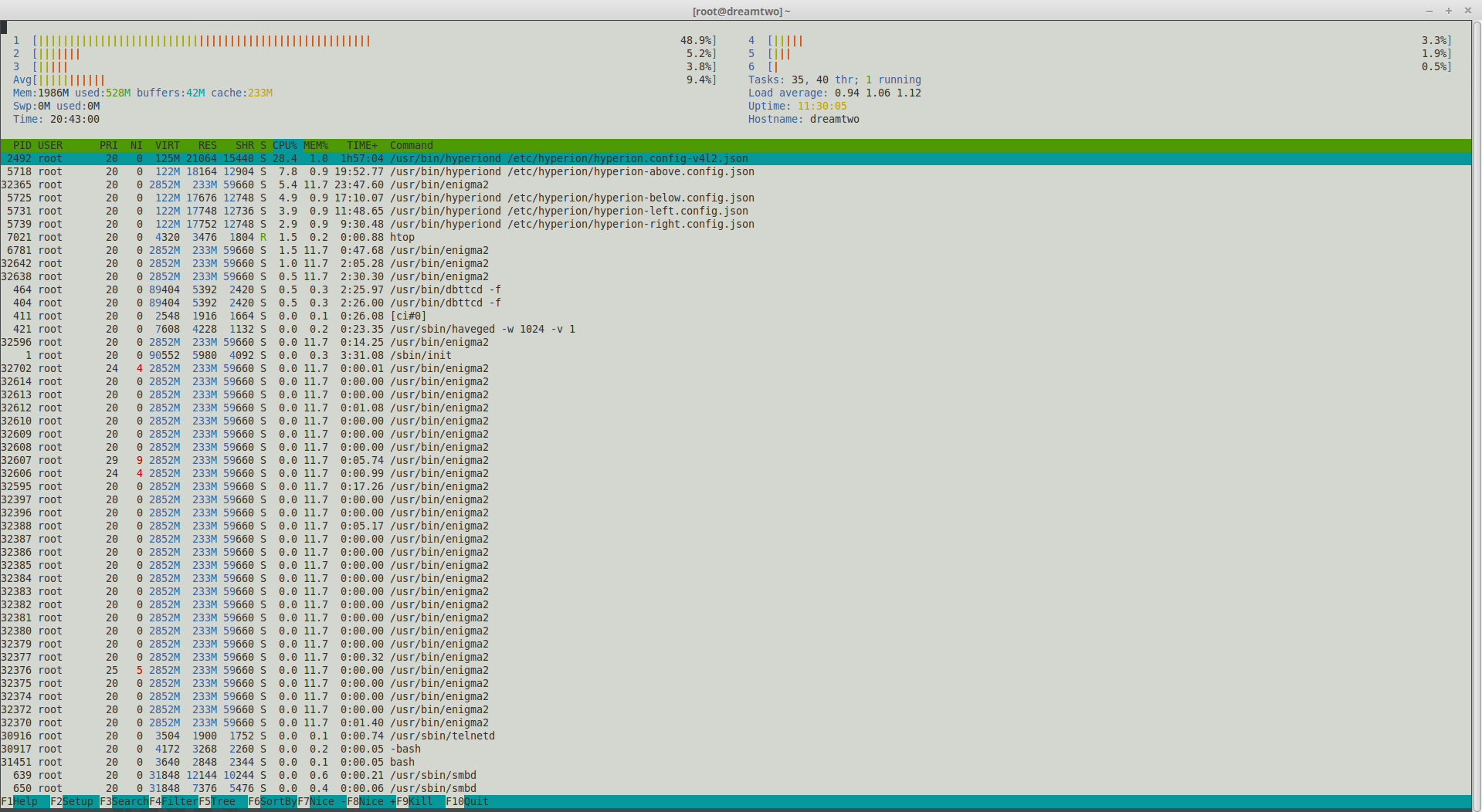Click F1 Help in bottom bar
The width and height of the screenshot is (1482, 812).
[25, 801]
